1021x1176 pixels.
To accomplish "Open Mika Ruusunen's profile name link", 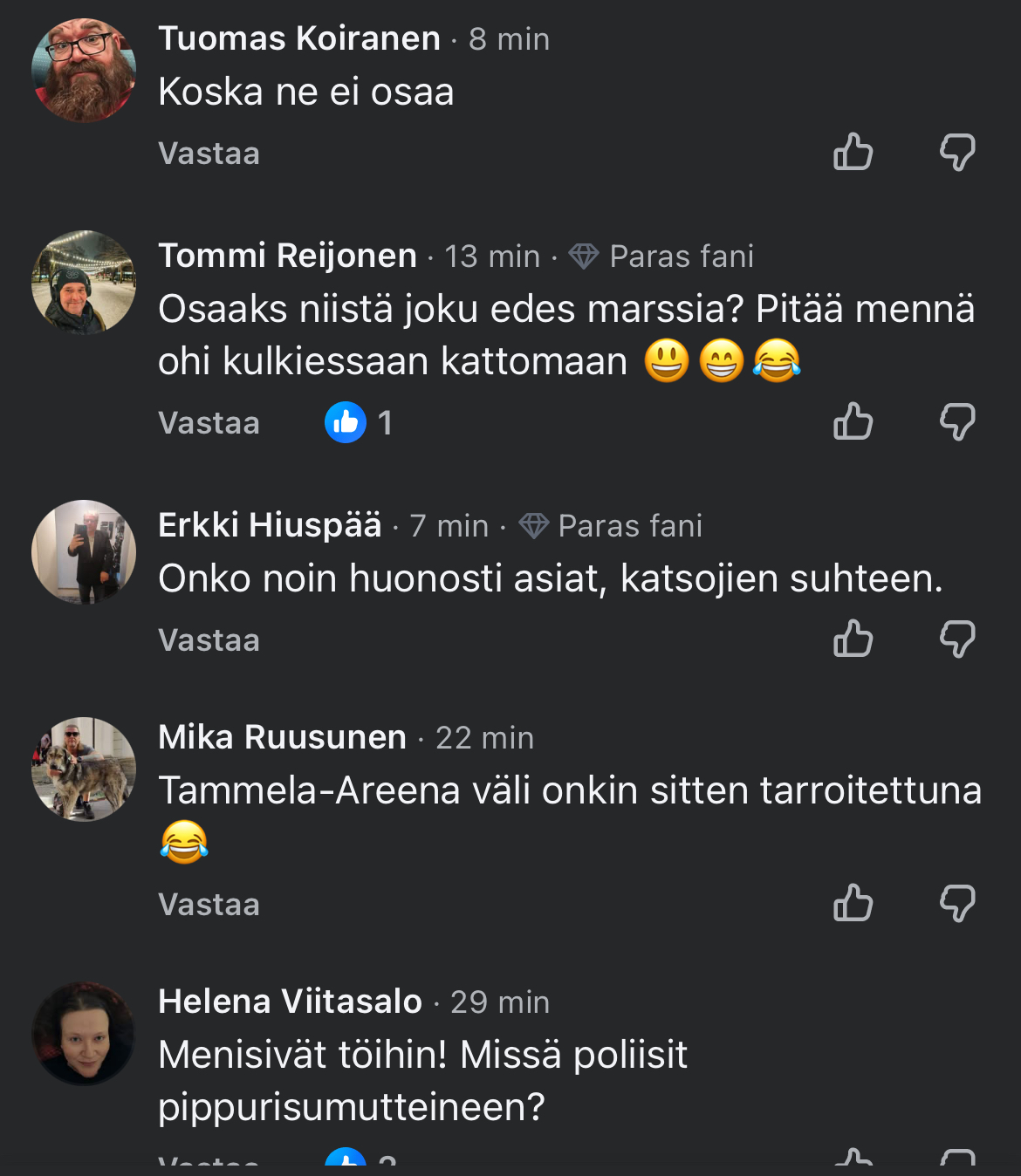I will 282,737.
